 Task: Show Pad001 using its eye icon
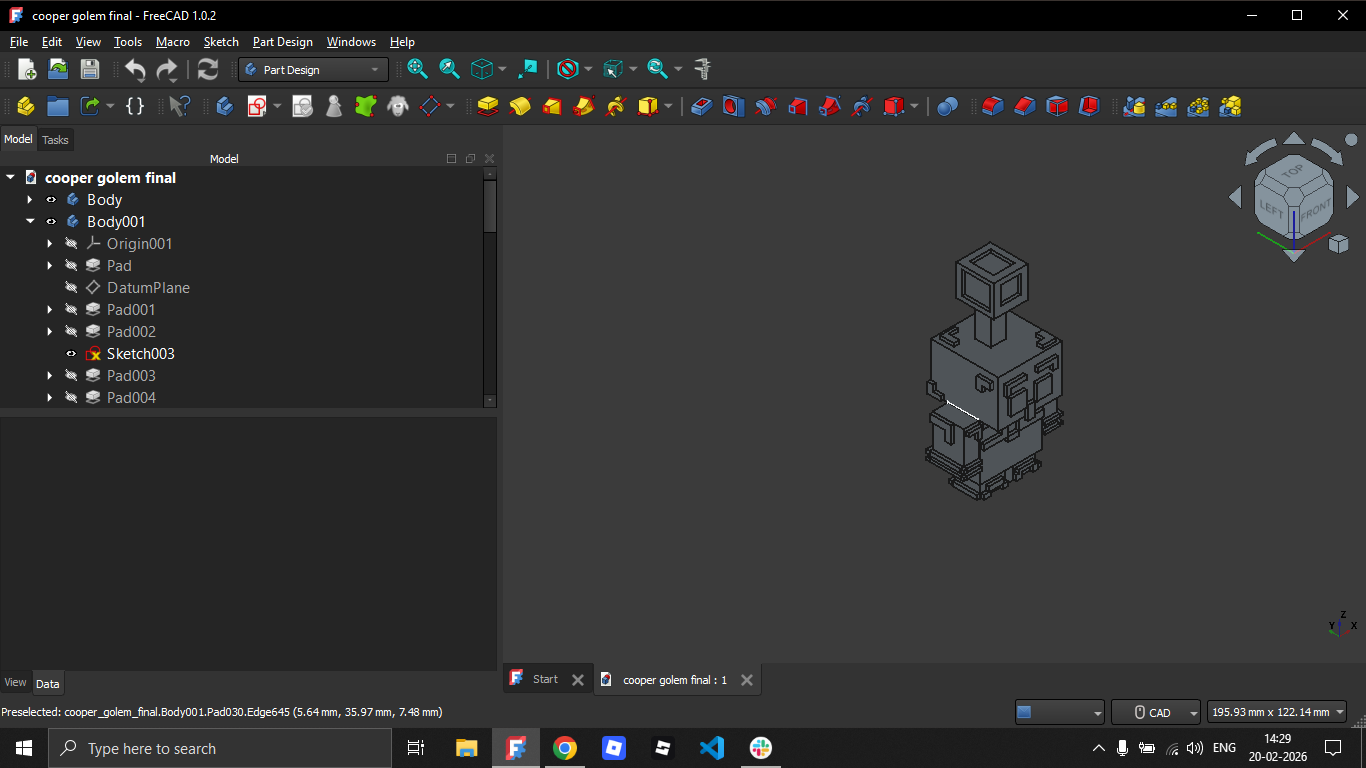pyautogui.click(x=71, y=310)
